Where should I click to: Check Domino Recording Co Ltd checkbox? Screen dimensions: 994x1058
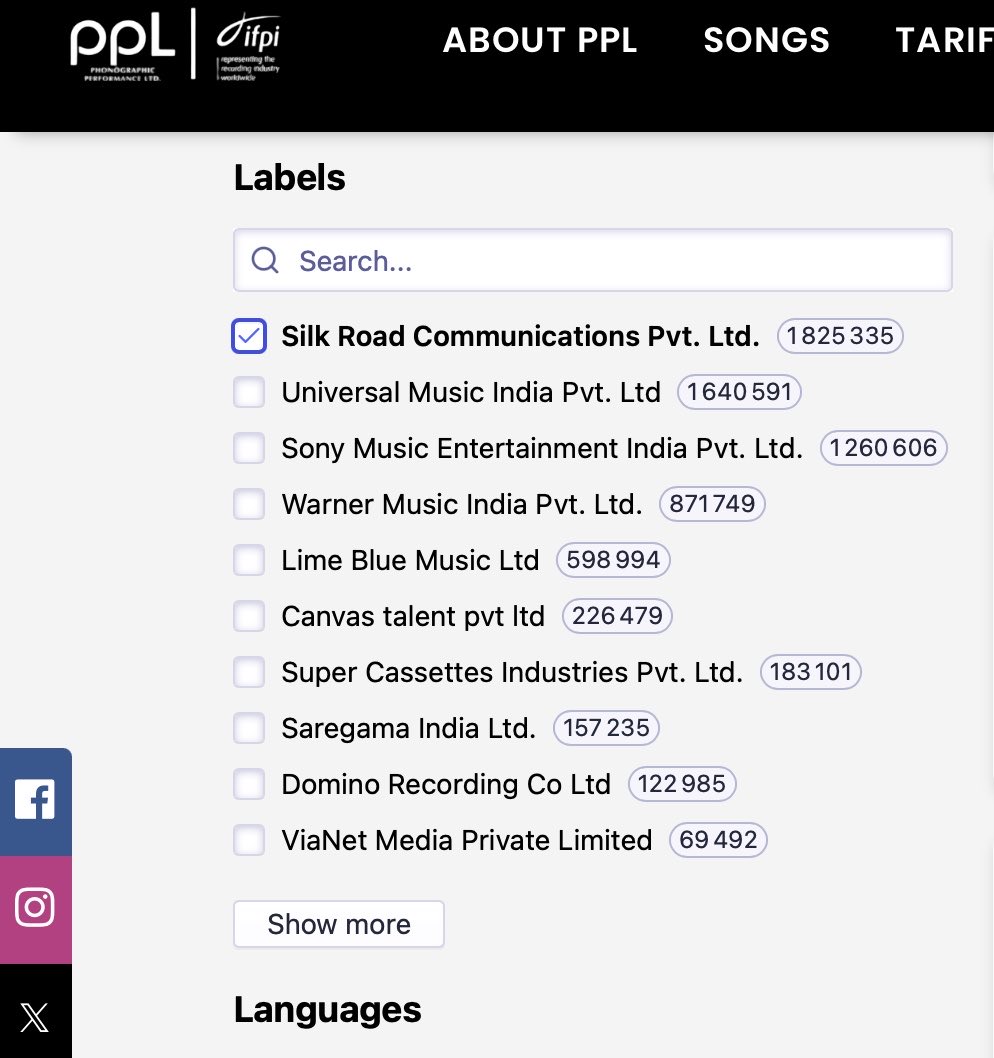coord(249,784)
